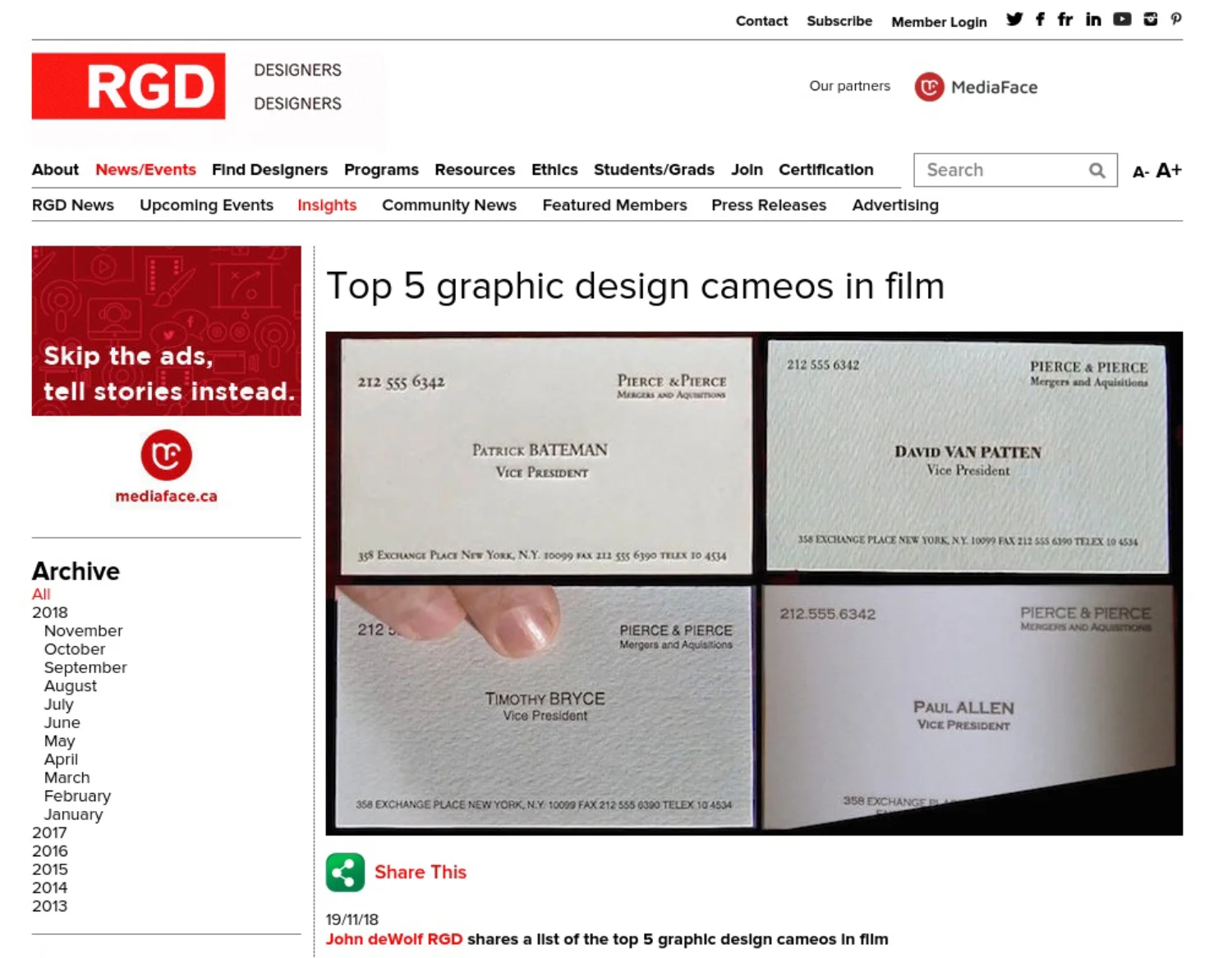This screenshot has width=1232, height=958.
Task: Open October archive
Action: 75,649
